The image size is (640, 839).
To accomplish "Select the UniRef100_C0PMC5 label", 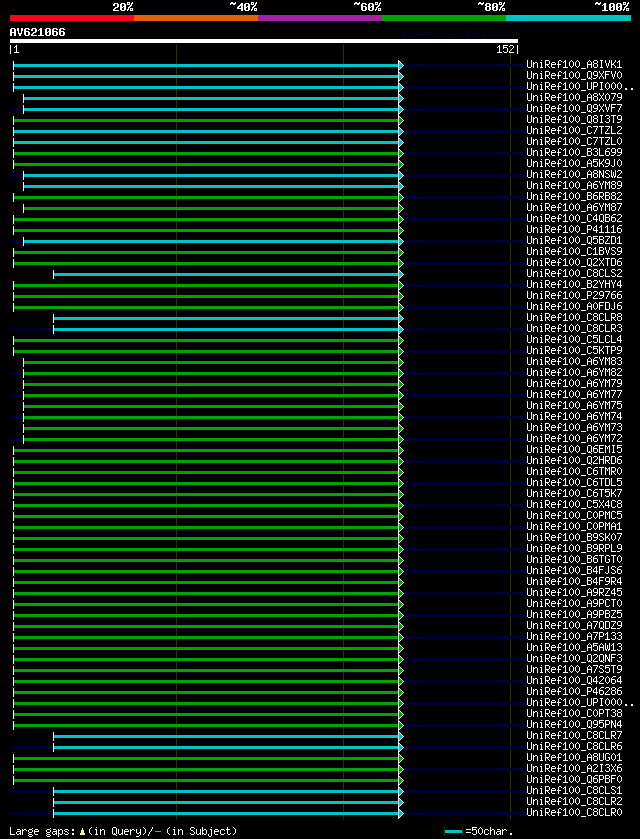I will pyautogui.click(x=575, y=516).
